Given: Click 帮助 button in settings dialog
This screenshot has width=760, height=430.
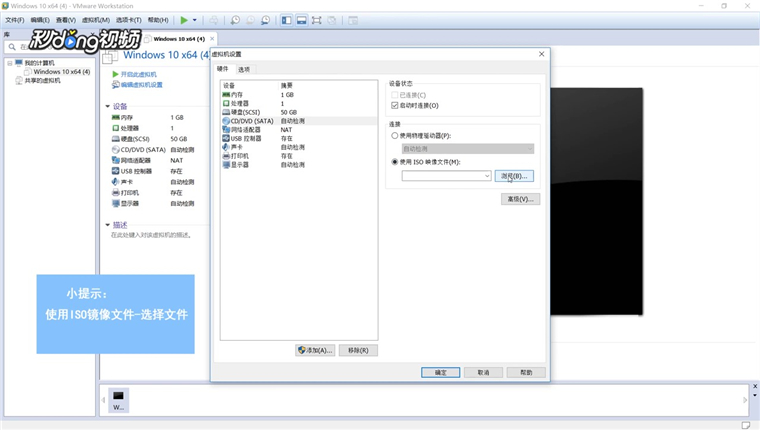Looking at the screenshot, I should pos(526,372).
